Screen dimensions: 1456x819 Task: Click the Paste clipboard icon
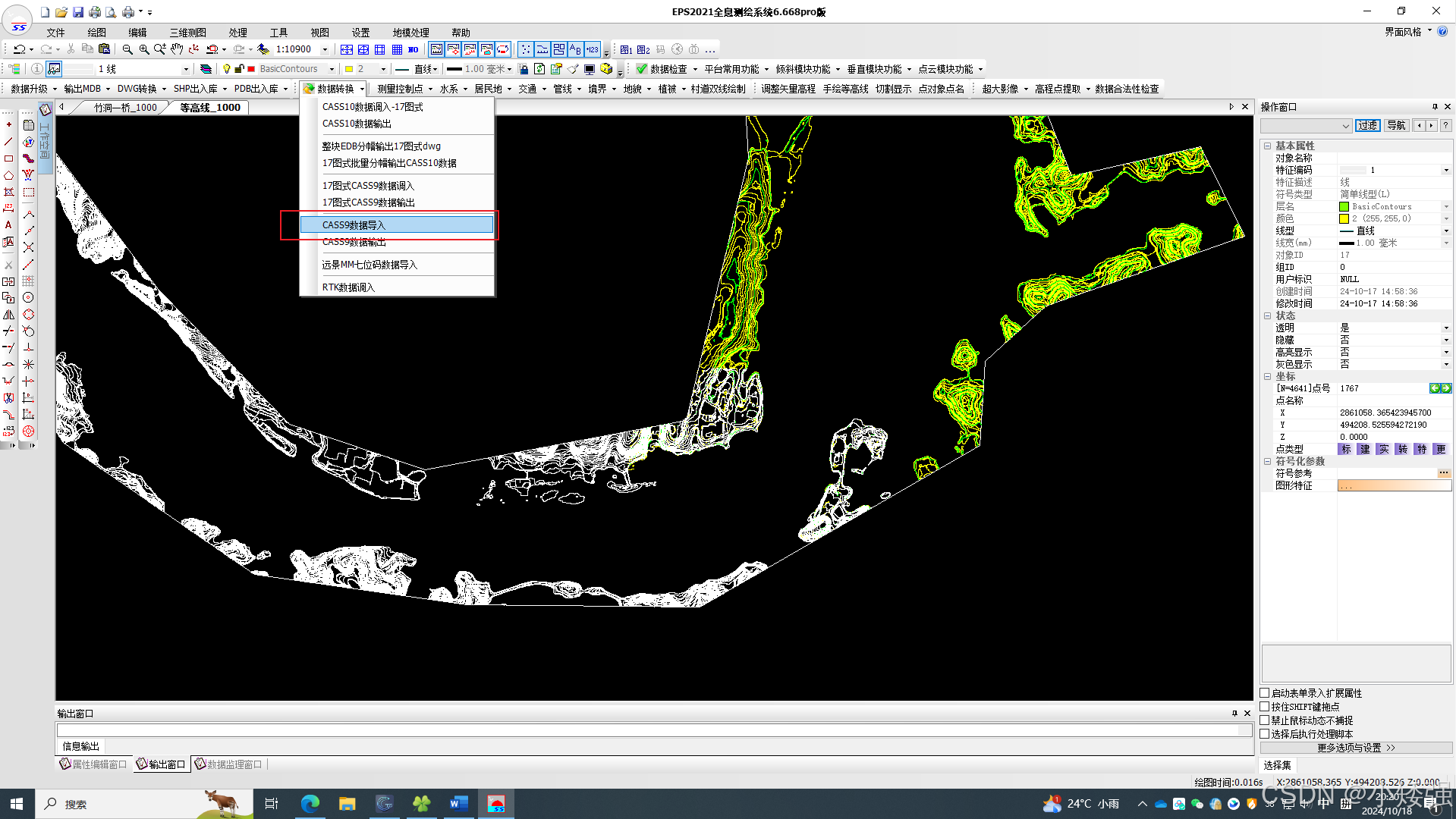(104, 49)
